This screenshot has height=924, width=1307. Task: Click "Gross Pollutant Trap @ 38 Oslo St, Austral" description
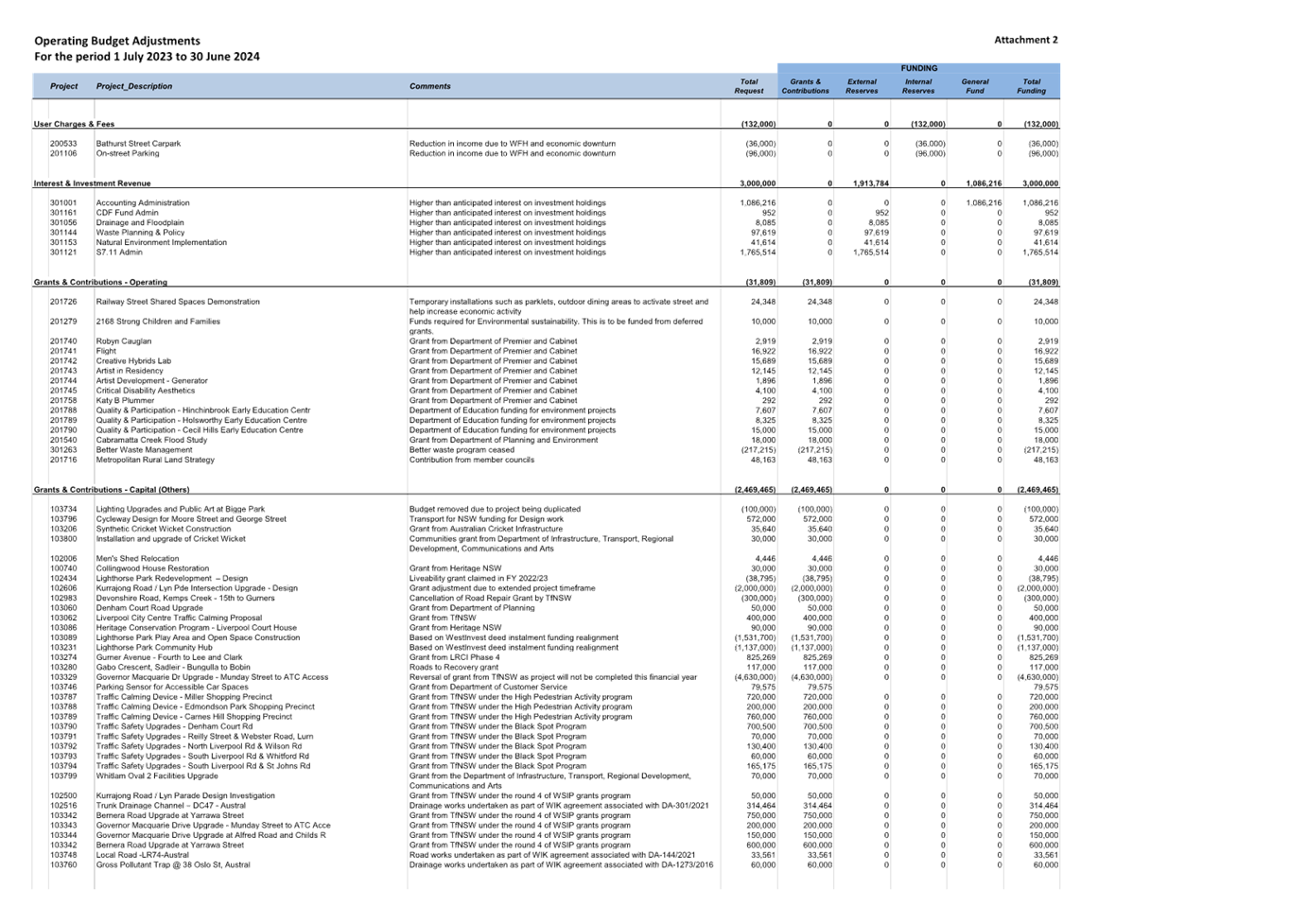tap(173, 865)
